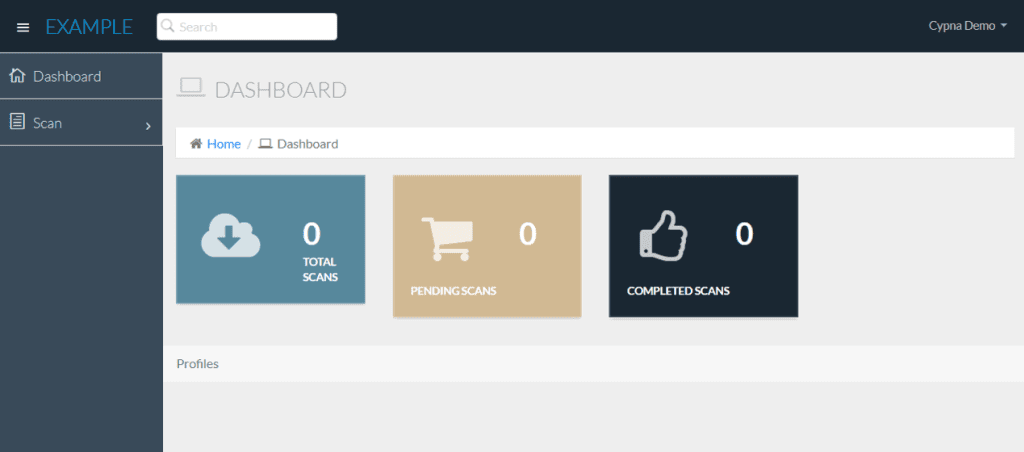Click the EXAMPLE brand logo
Screen dimensions: 1024x452
coord(89,27)
